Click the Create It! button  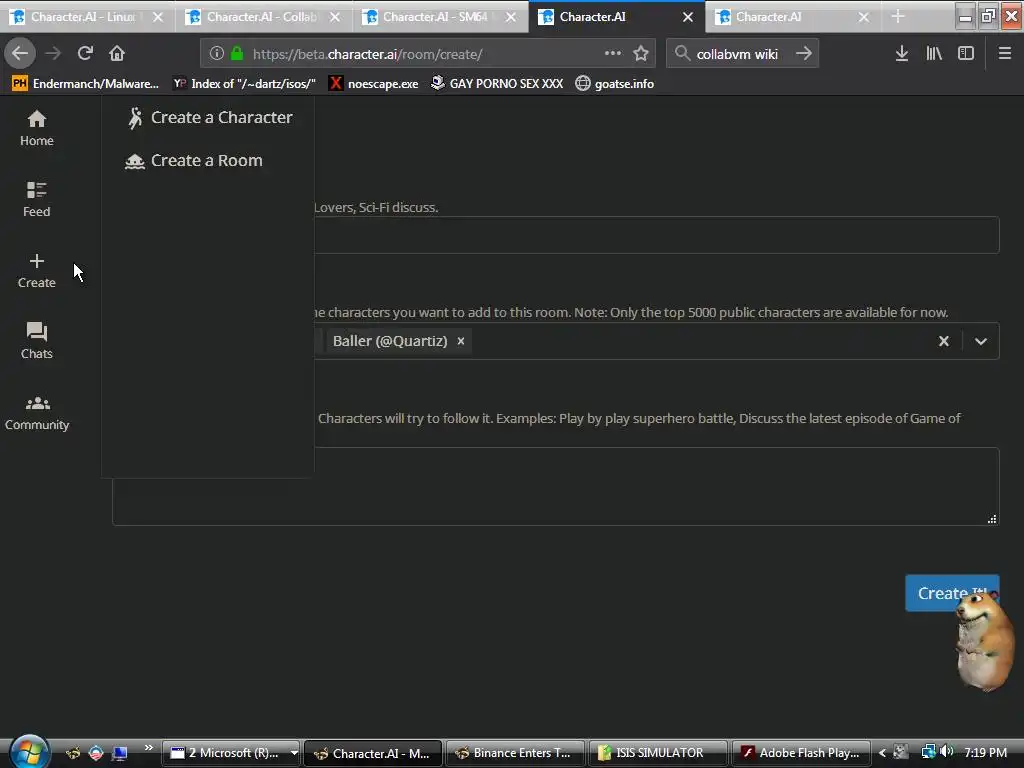pos(952,593)
